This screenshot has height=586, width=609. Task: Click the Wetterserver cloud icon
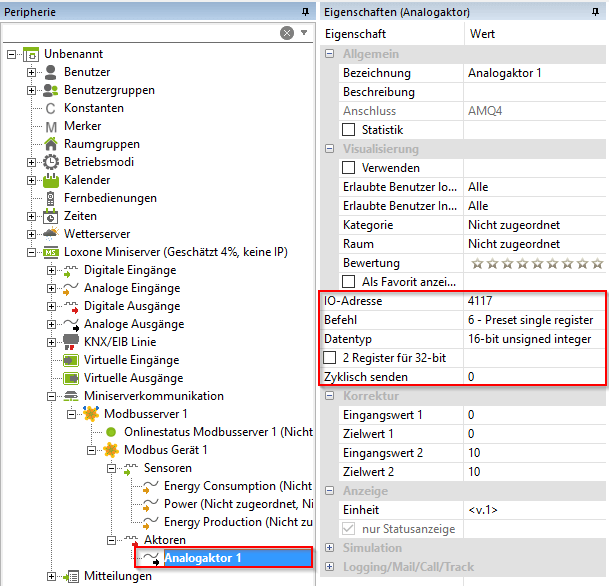click(52, 234)
